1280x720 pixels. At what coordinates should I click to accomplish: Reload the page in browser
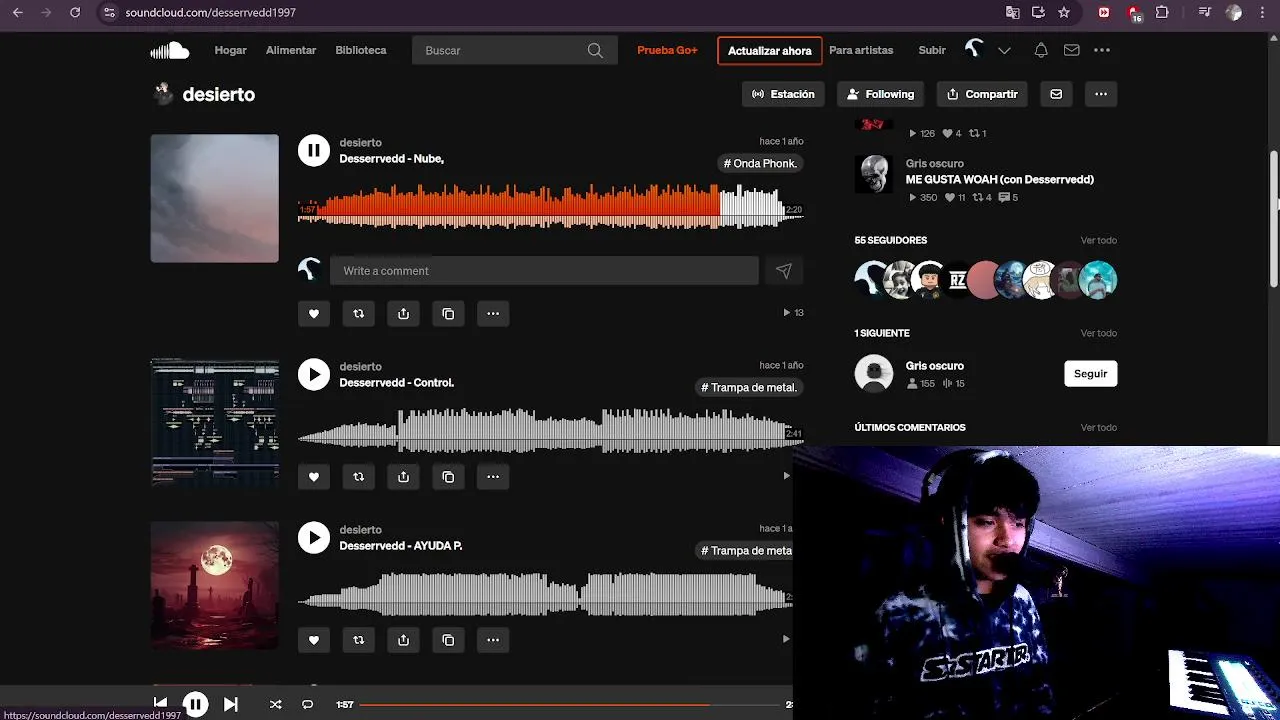(x=75, y=12)
